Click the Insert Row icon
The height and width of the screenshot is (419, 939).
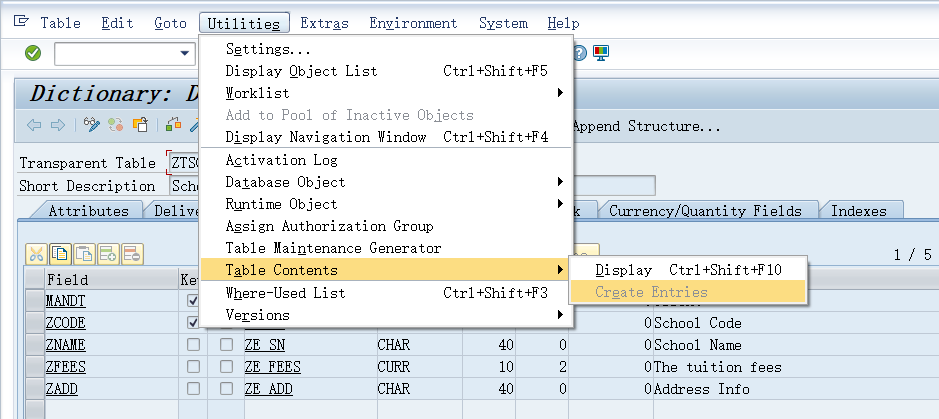pos(108,254)
